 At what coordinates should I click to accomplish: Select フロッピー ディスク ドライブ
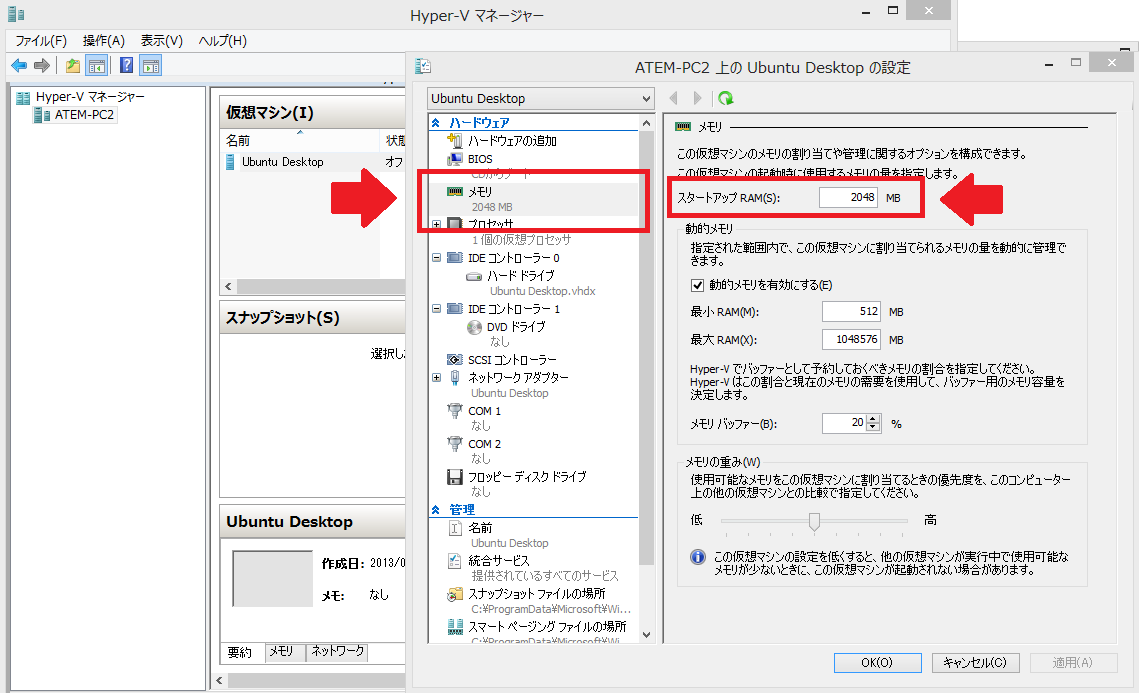[527, 477]
